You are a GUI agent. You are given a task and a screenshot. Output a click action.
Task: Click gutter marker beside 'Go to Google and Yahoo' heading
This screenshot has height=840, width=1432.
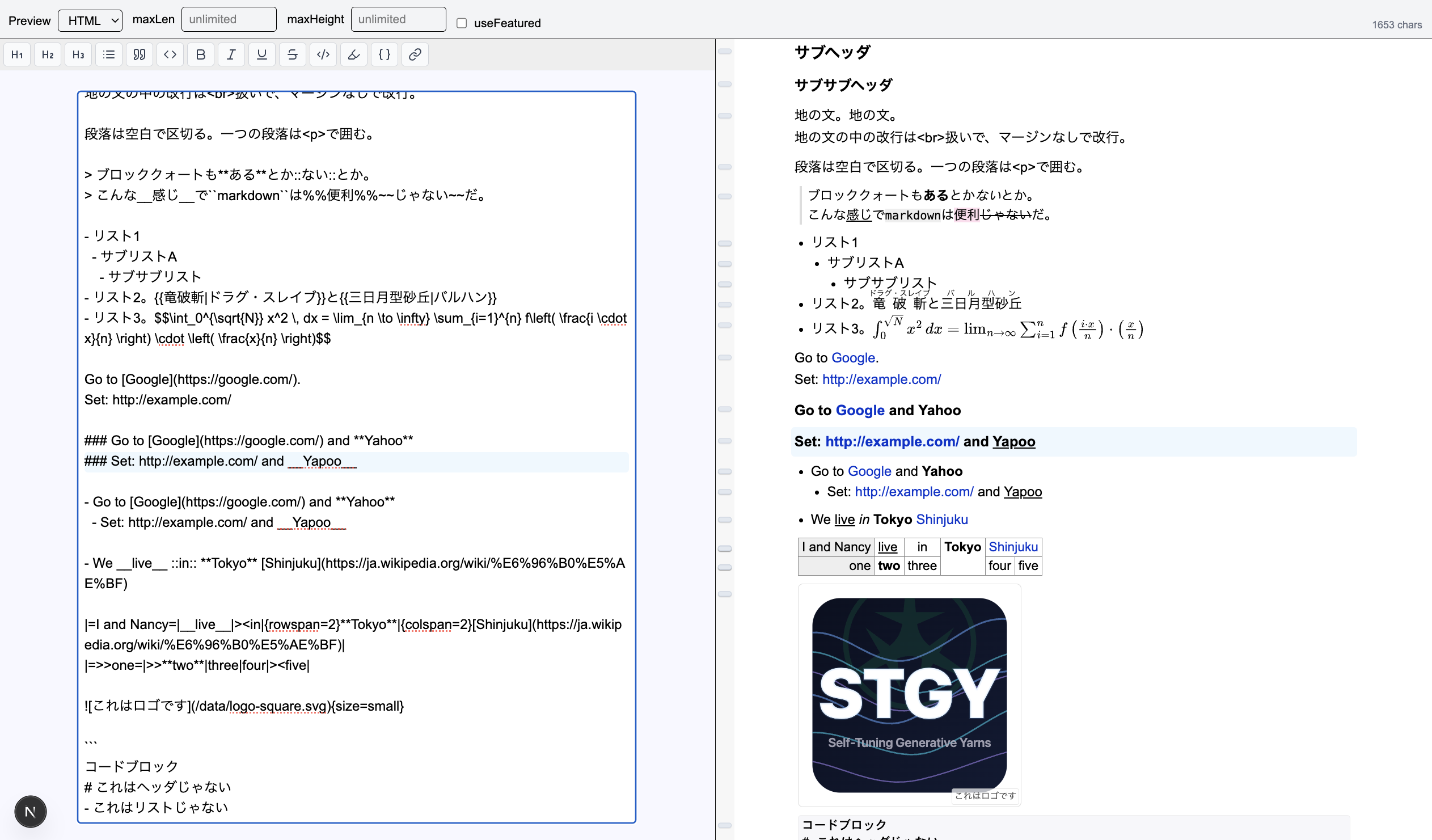click(x=725, y=410)
